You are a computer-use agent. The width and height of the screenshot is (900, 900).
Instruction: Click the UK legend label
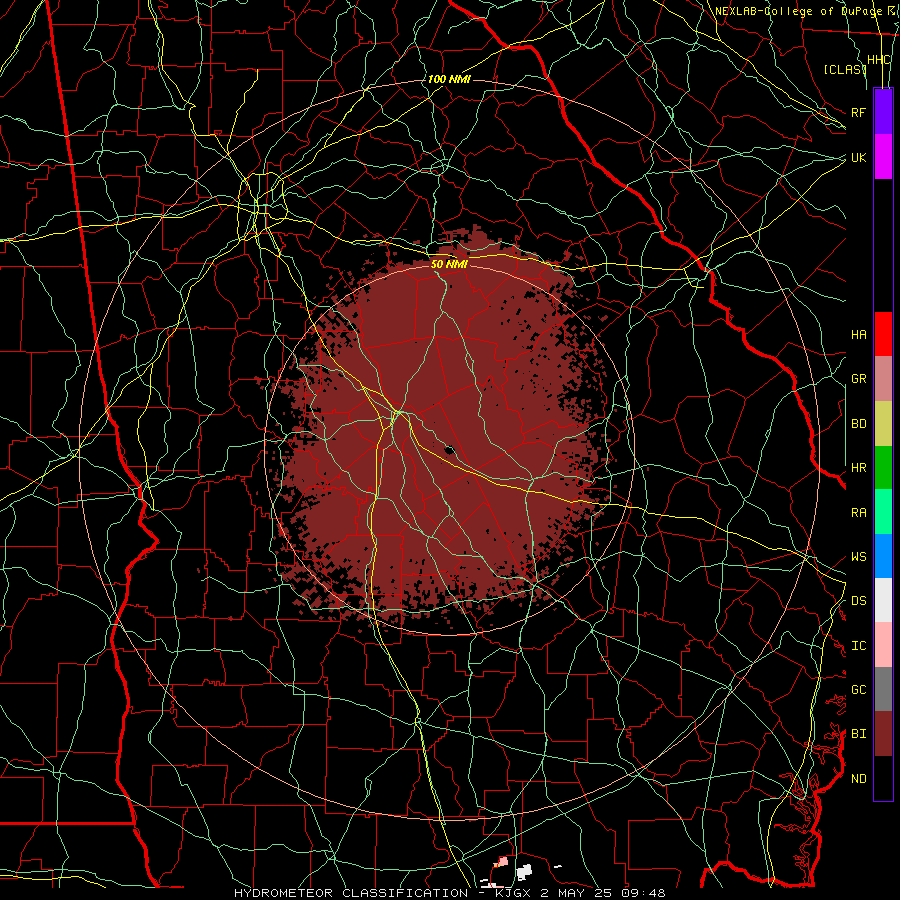pyautogui.click(x=858, y=157)
